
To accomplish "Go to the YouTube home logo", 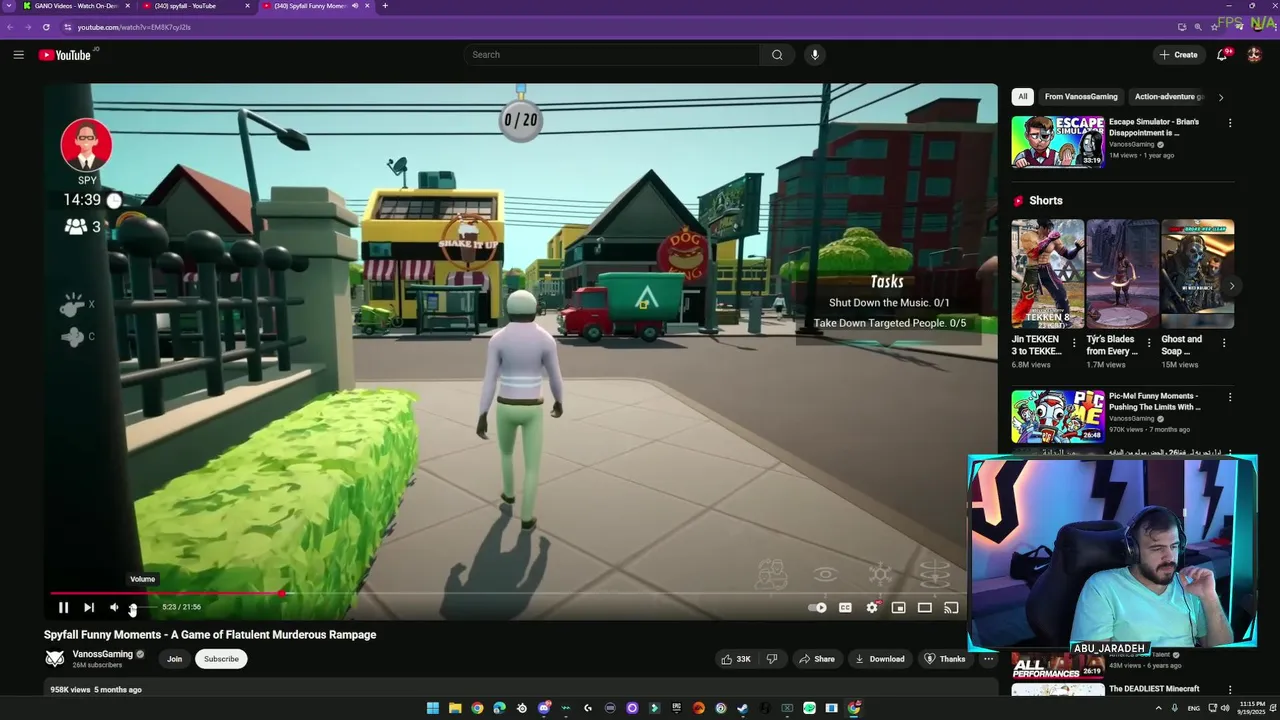I will [66, 55].
